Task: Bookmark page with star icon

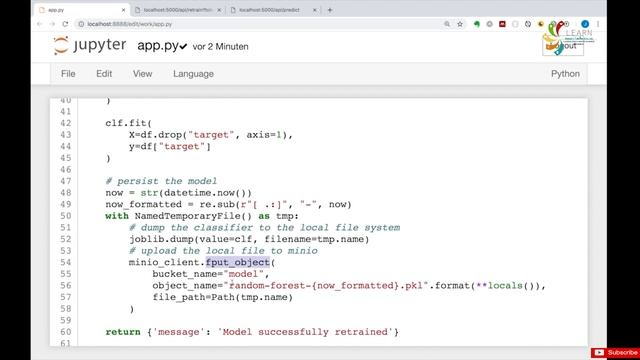Action: point(460,24)
